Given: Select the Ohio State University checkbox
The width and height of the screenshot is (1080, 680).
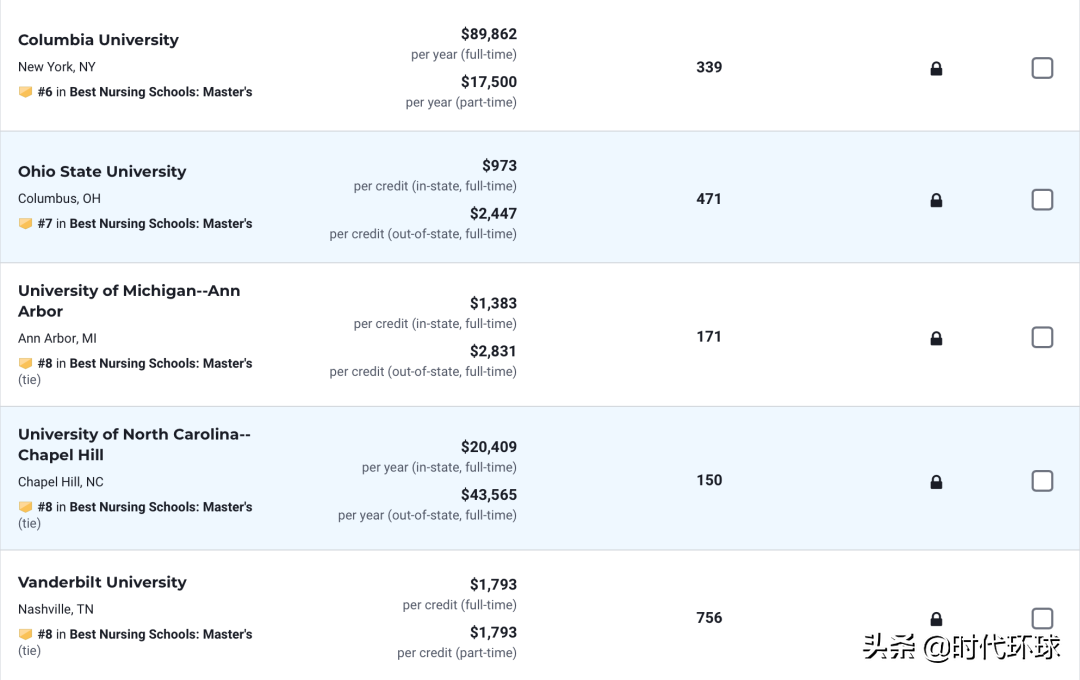Looking at the screenshot, I should [1042, 200].
